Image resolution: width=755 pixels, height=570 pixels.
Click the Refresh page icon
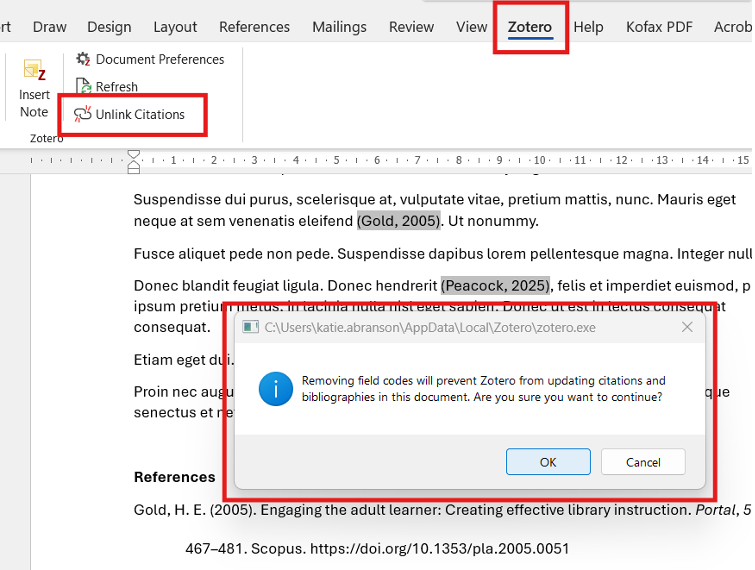pos(83,87)
